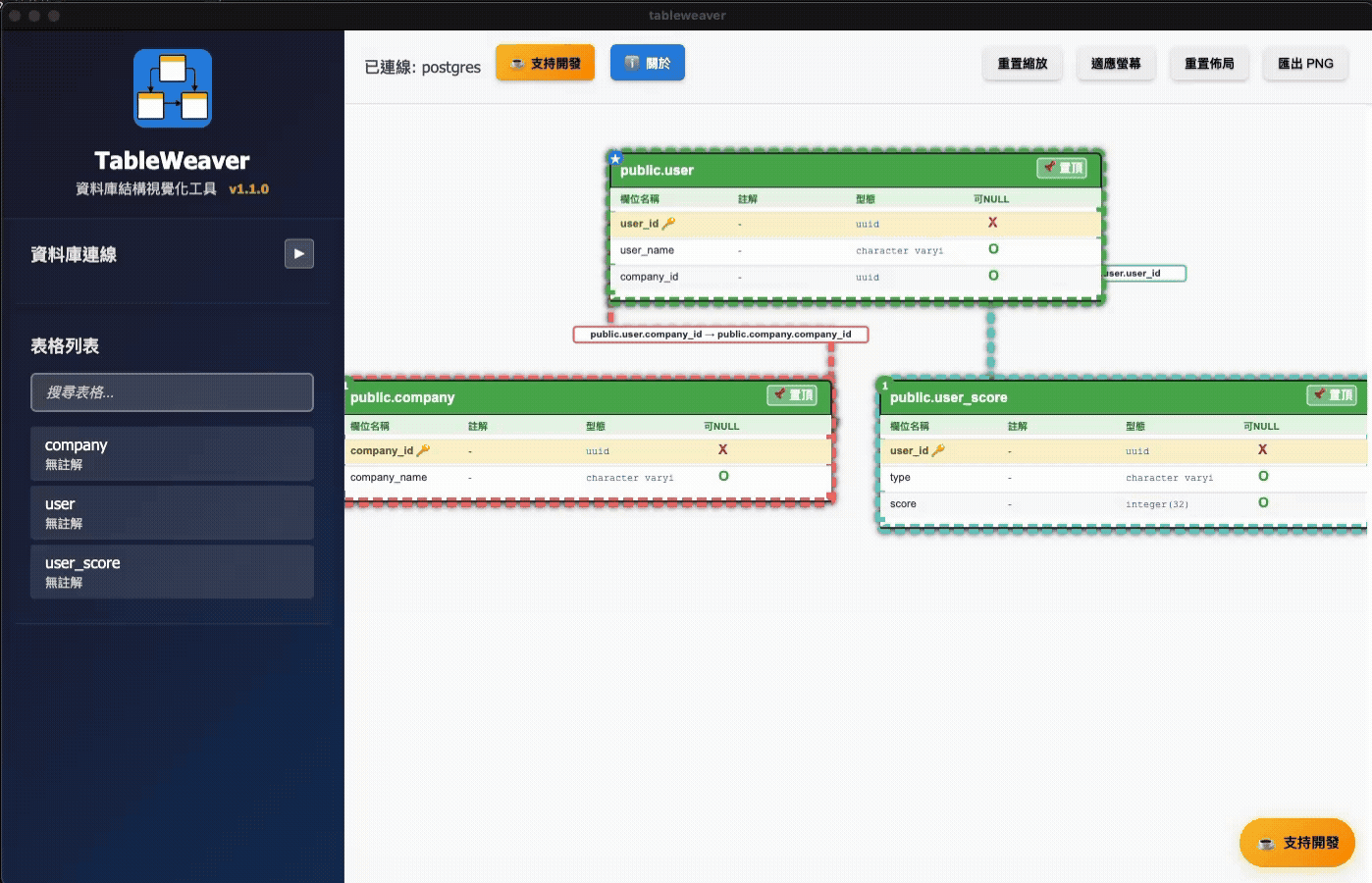The image size is (1372, 883).
Task: Expand the database connection panel arrow
Action: [299, 254]
